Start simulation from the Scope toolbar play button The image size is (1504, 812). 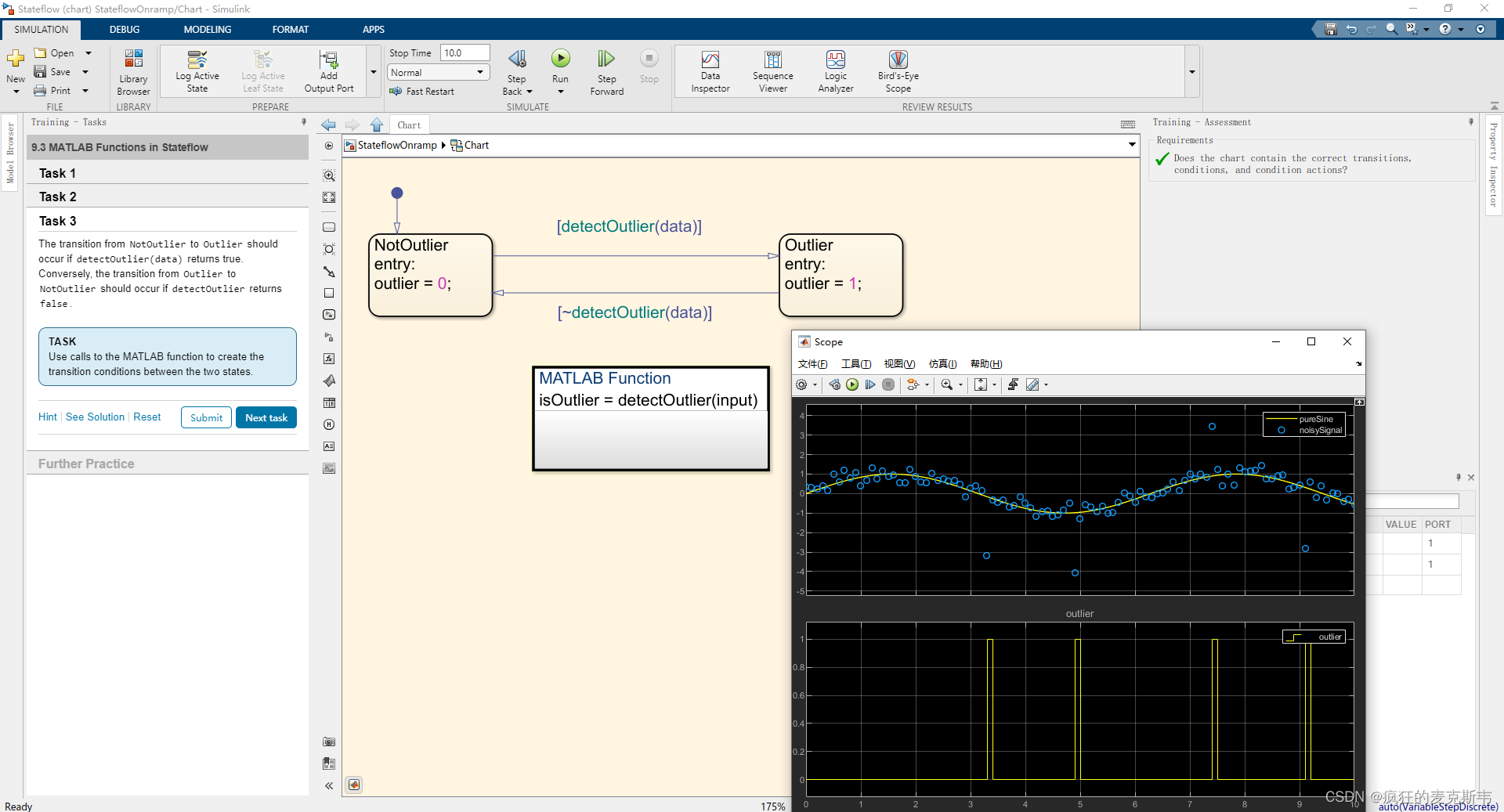click(853, 384)
